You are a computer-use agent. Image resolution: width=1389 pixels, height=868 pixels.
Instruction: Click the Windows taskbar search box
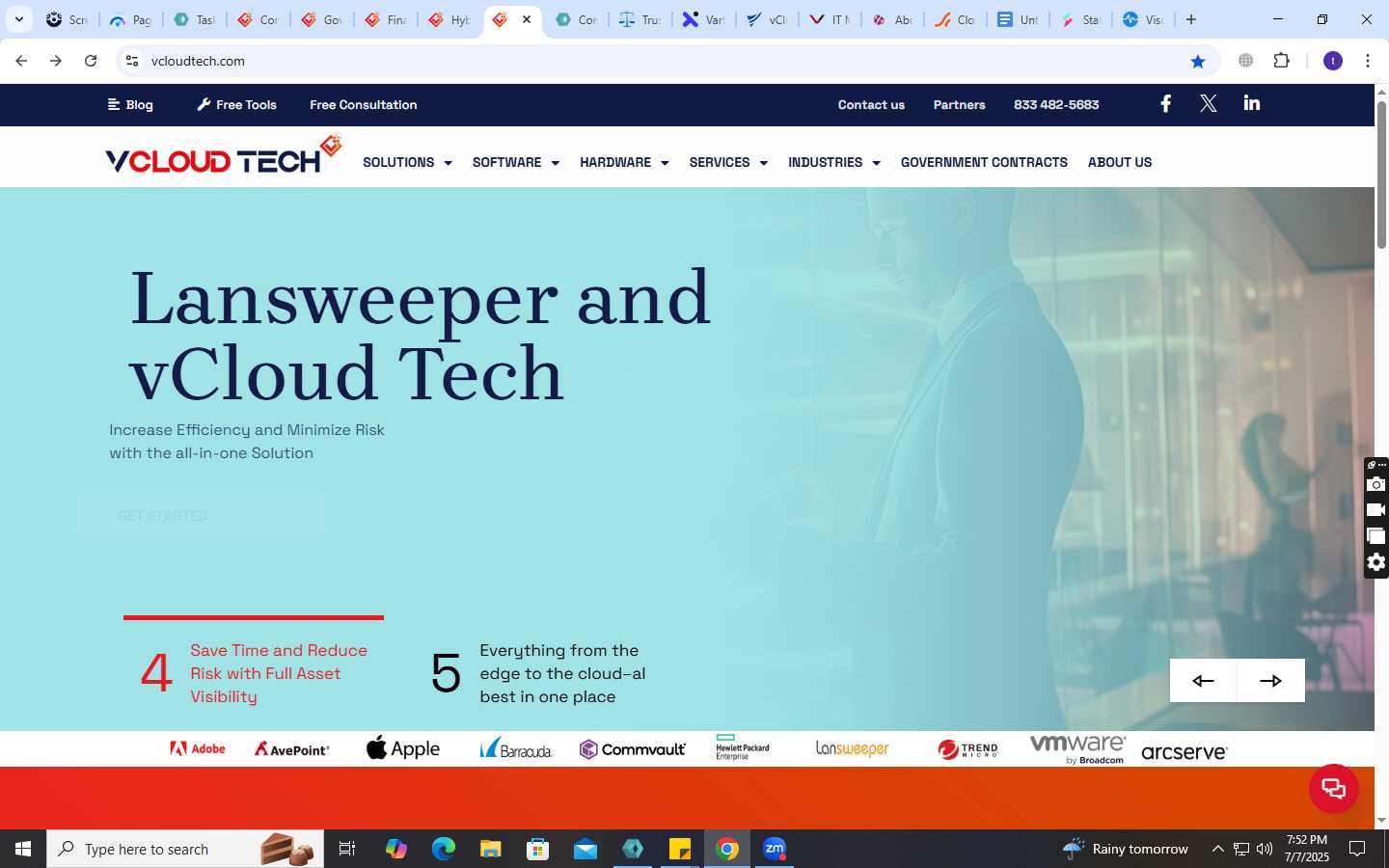(185, 849)
